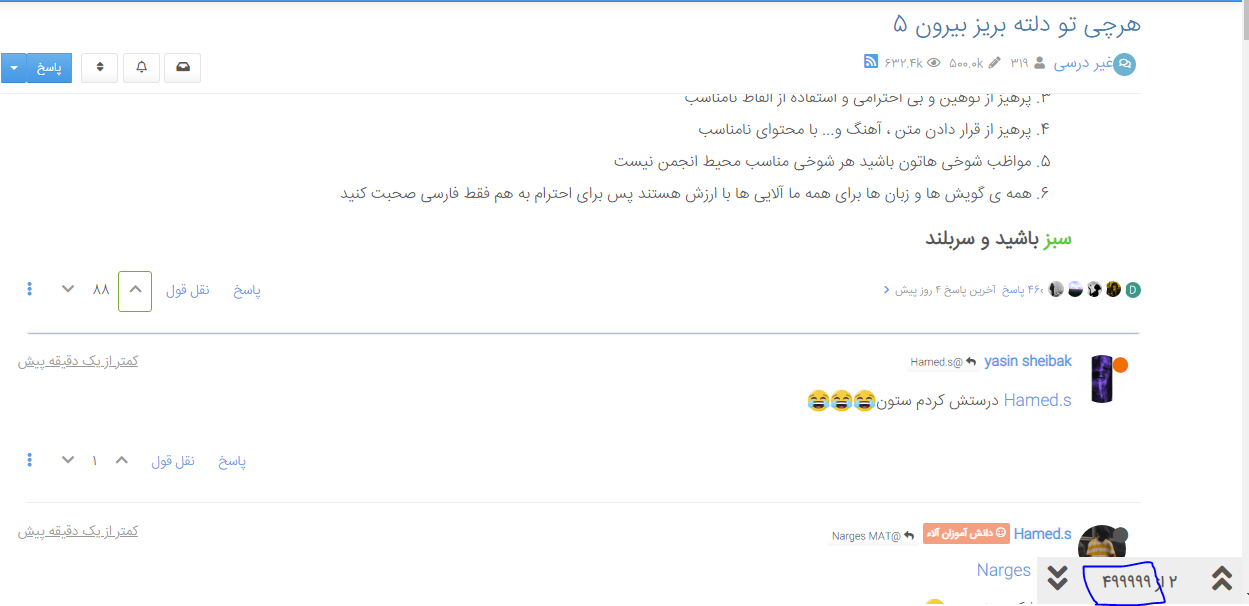Click پاسخ under the first post
1249x606 pixels.
click(x=247, y=290)
